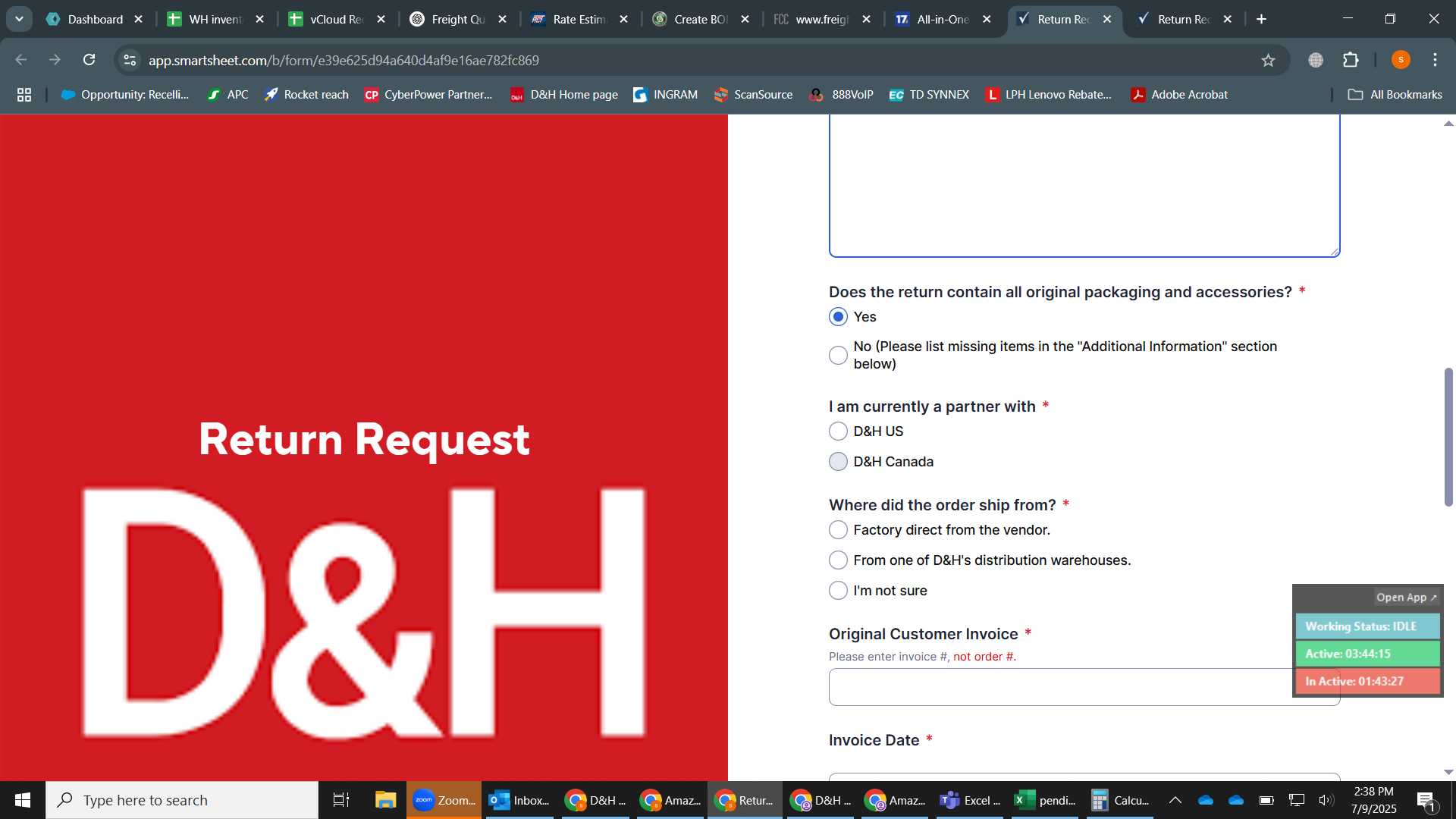Screen dimensions: 1456x819
Task: Click inside the large text area
Action: click(1084, 186)
